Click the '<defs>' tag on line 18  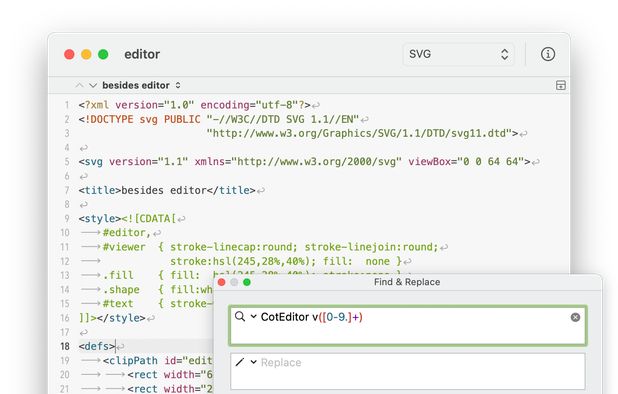(x=97, y=346)
